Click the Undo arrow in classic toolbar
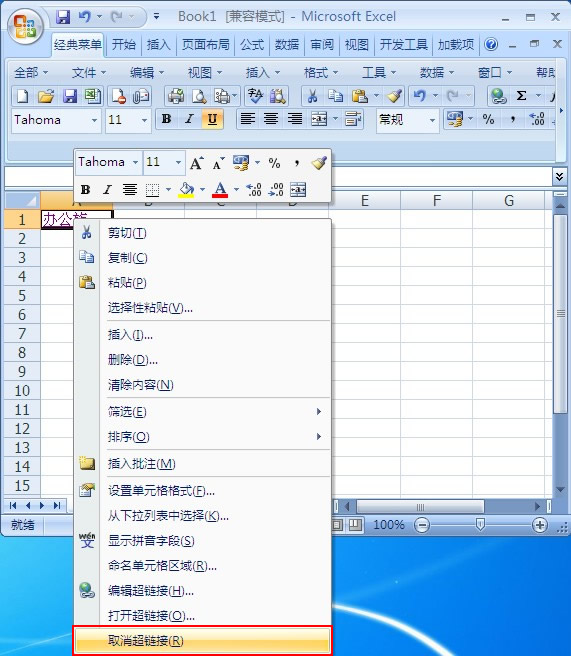The image size is (571, 656). coord(420,96)
